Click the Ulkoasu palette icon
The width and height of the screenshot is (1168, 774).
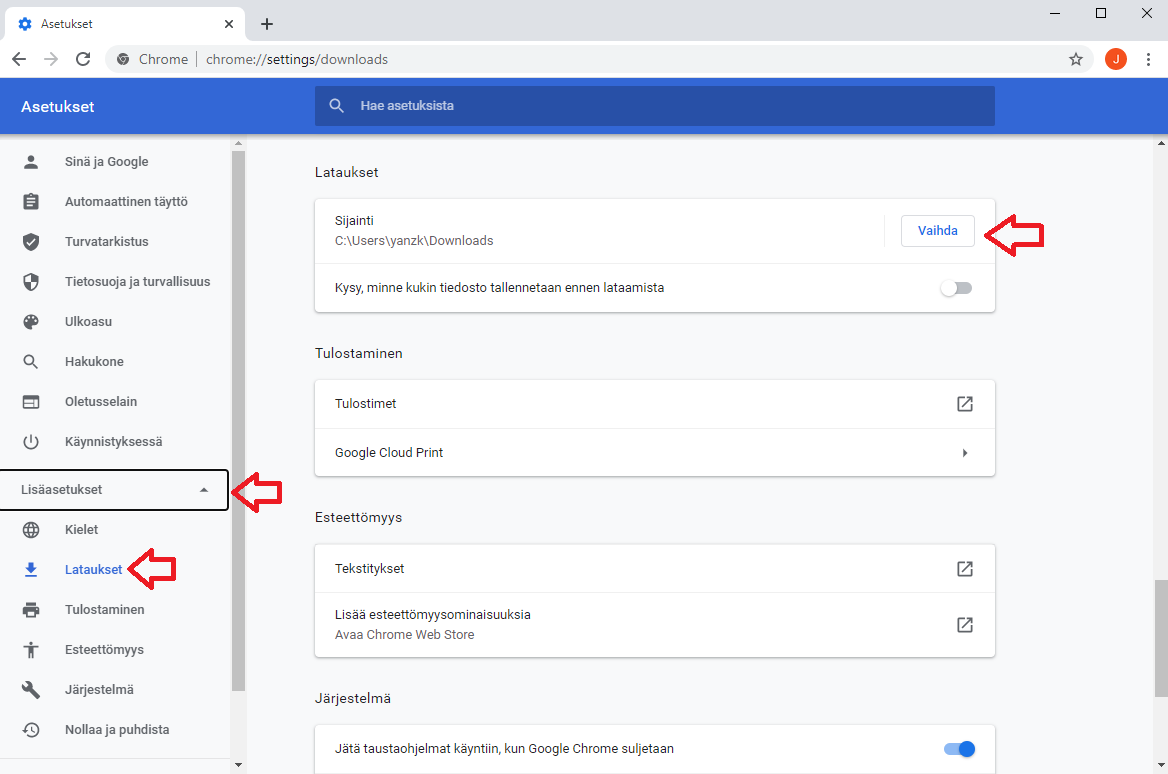[x=31, y=322]
